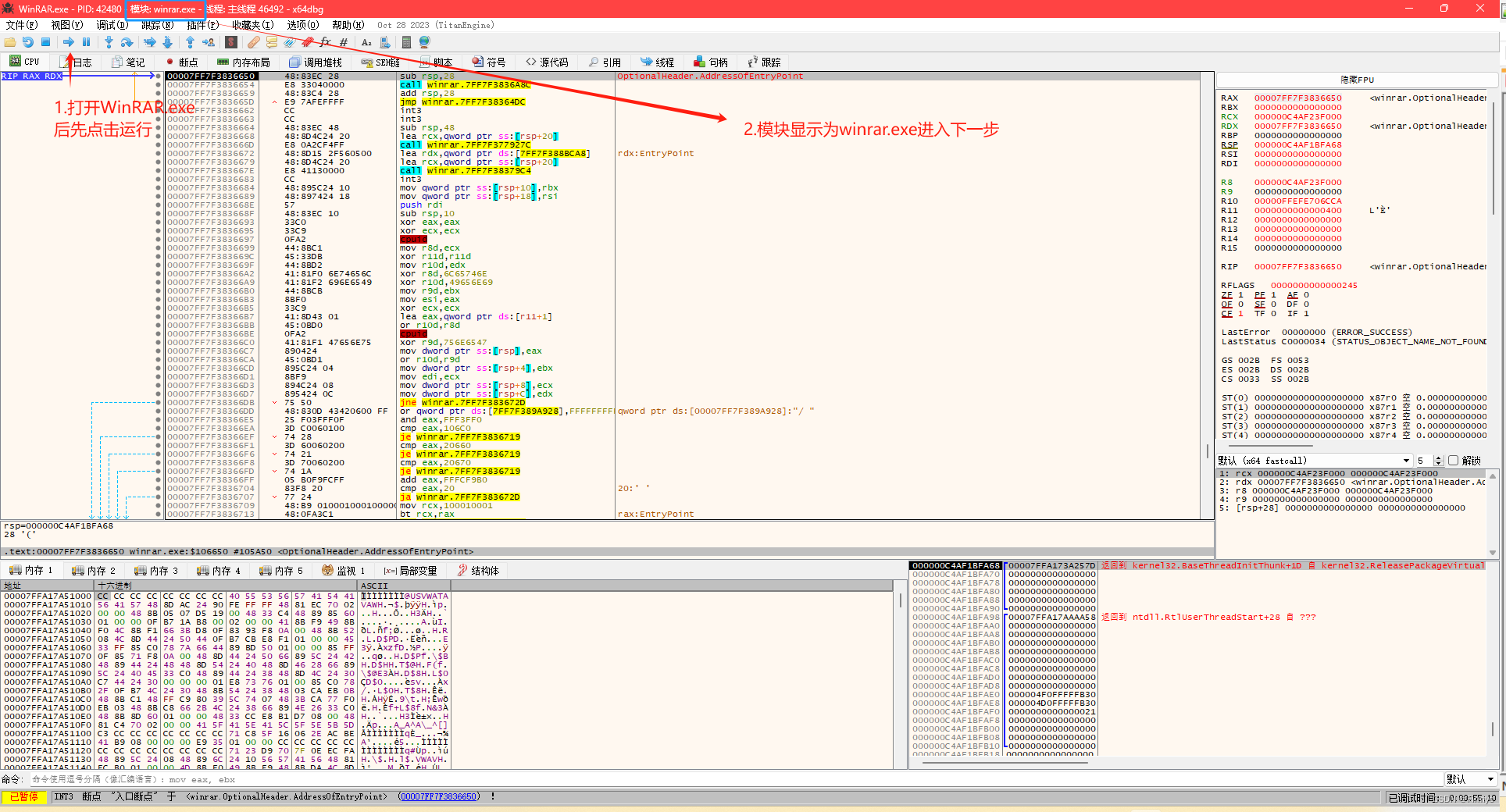This screenshot has width=1506, height=812.
Task: Switch to the 内存布局 tab
Action: pyautogui.click(x=244, y=62)
